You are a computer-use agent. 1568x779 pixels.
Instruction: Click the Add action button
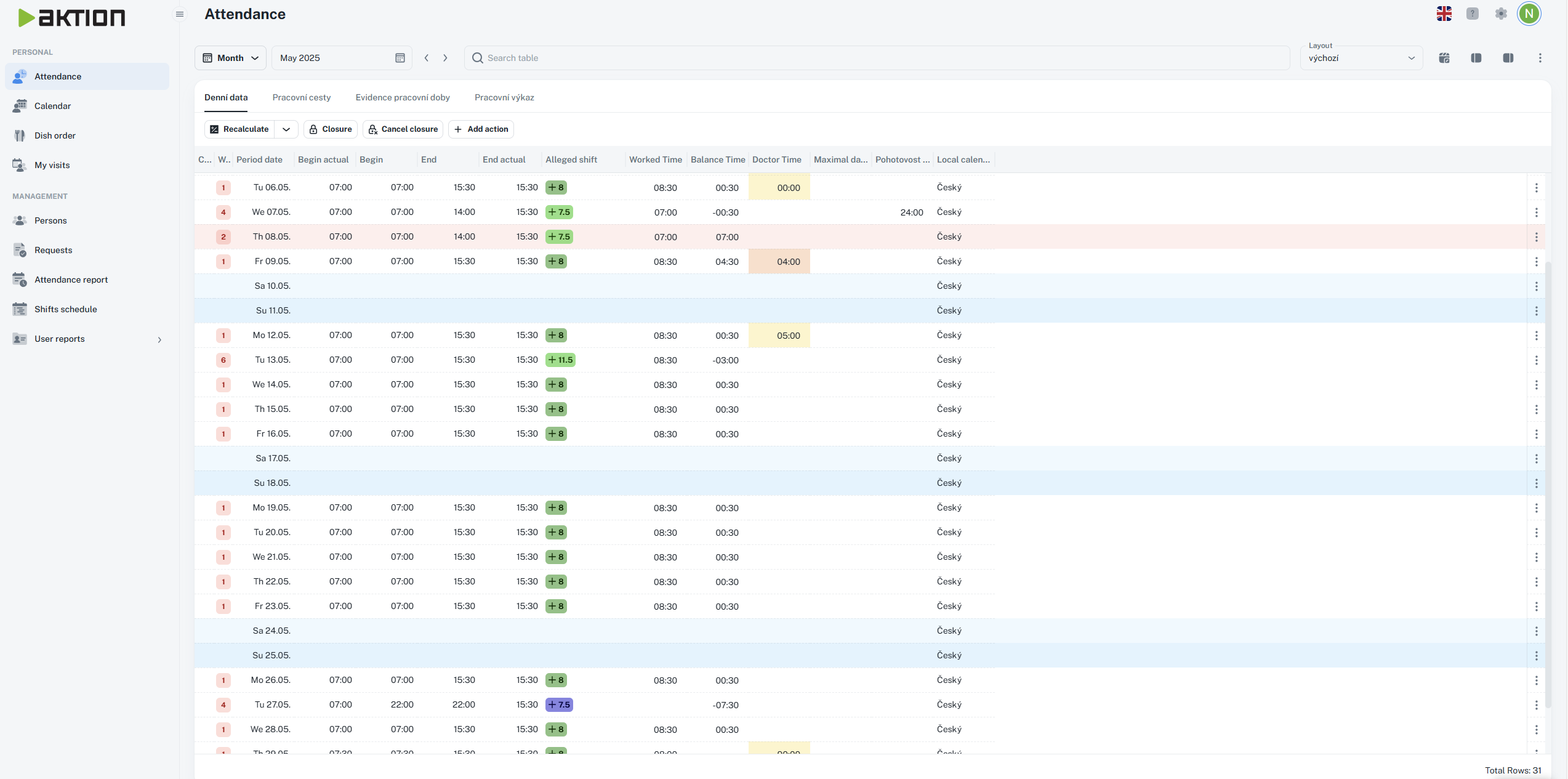(x=481, y=129)
